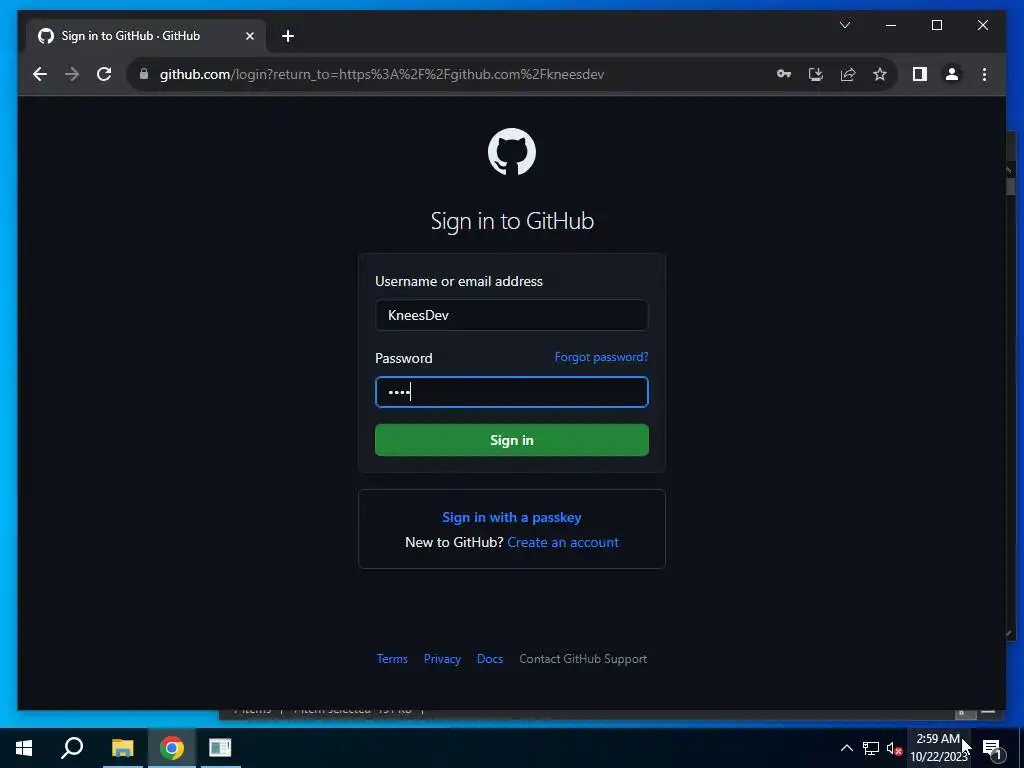Image resolution: width=1024 pixels, height=768 pixels.
Task: Click the browser forward arrow
Action: click(72, 74)
